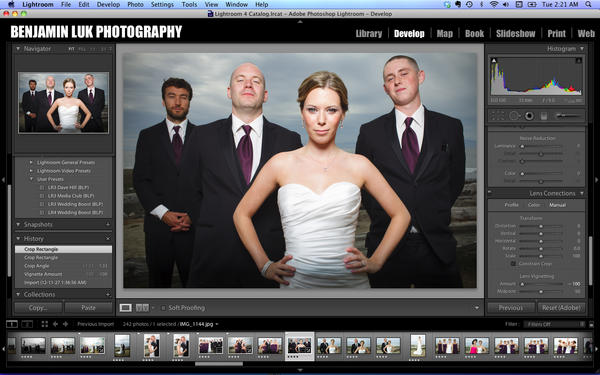
Task: Toggle Lens Corrections panel on/off switch
Action: coord(490,193)
